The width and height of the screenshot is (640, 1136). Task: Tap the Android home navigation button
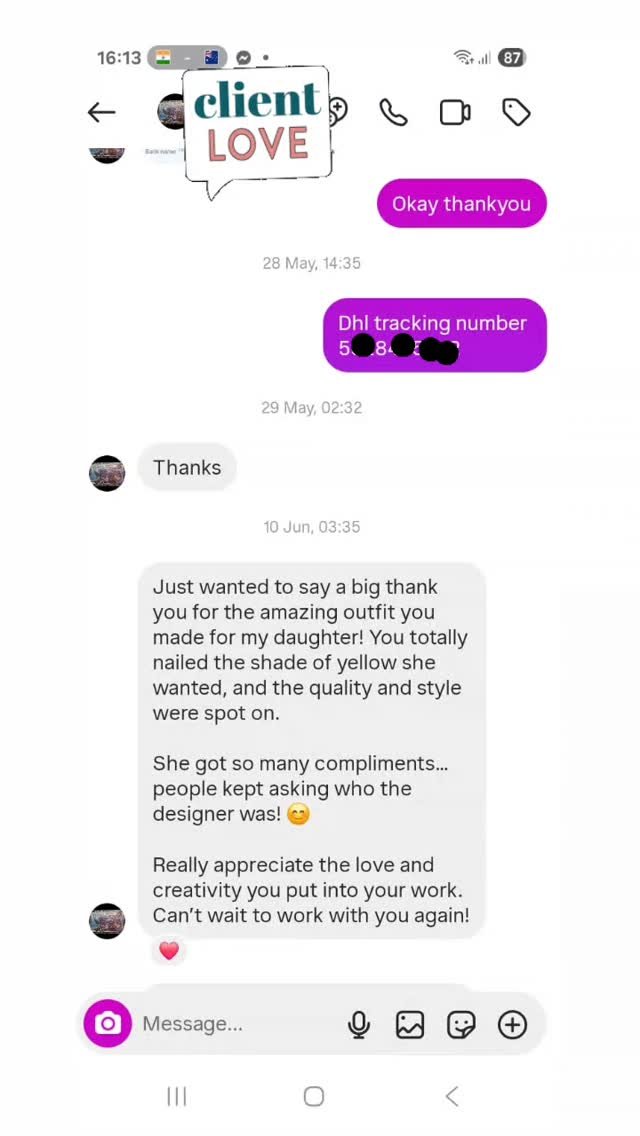click(314, 1096)
